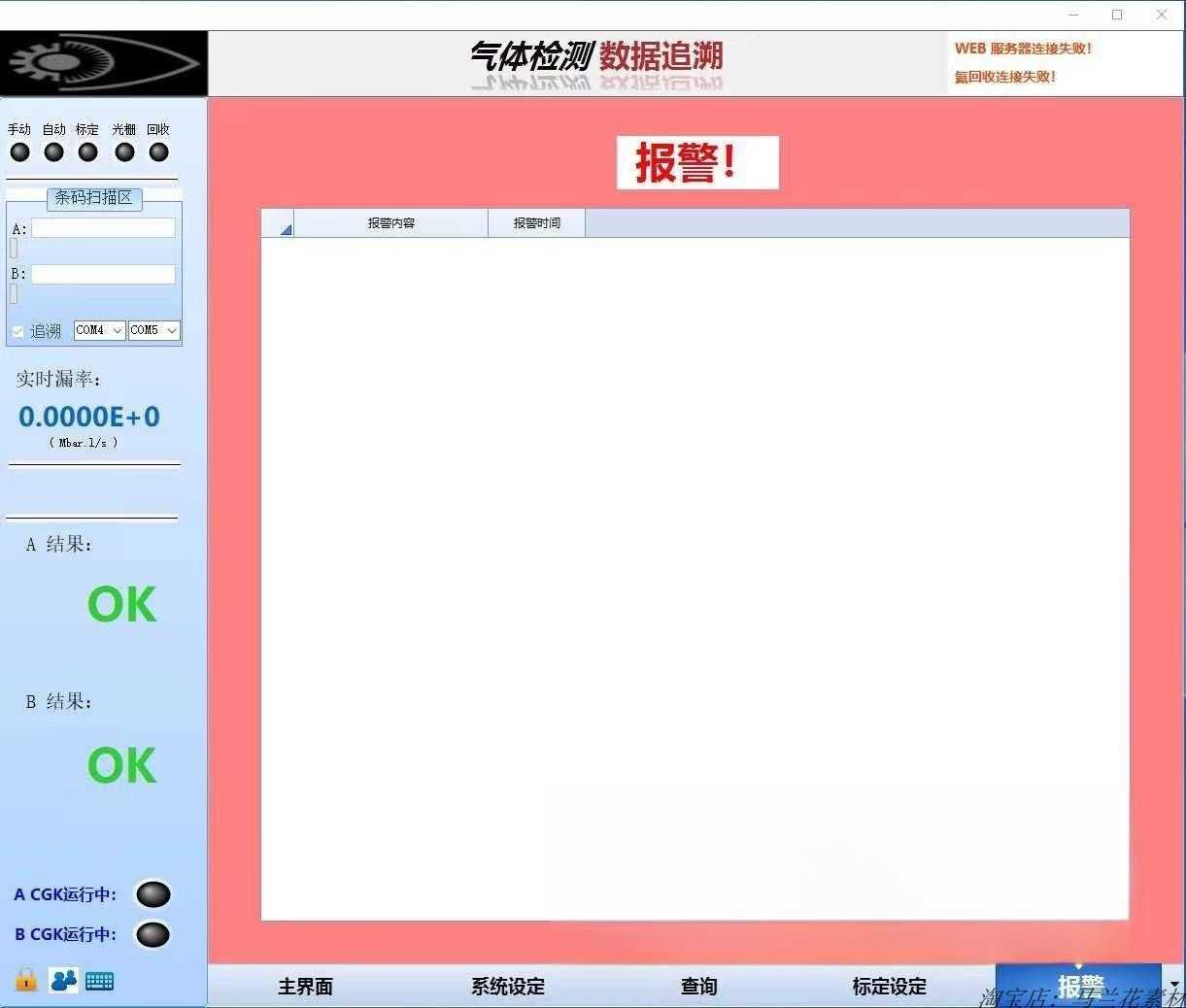Click the 自动 indicator light

(54, 152)
